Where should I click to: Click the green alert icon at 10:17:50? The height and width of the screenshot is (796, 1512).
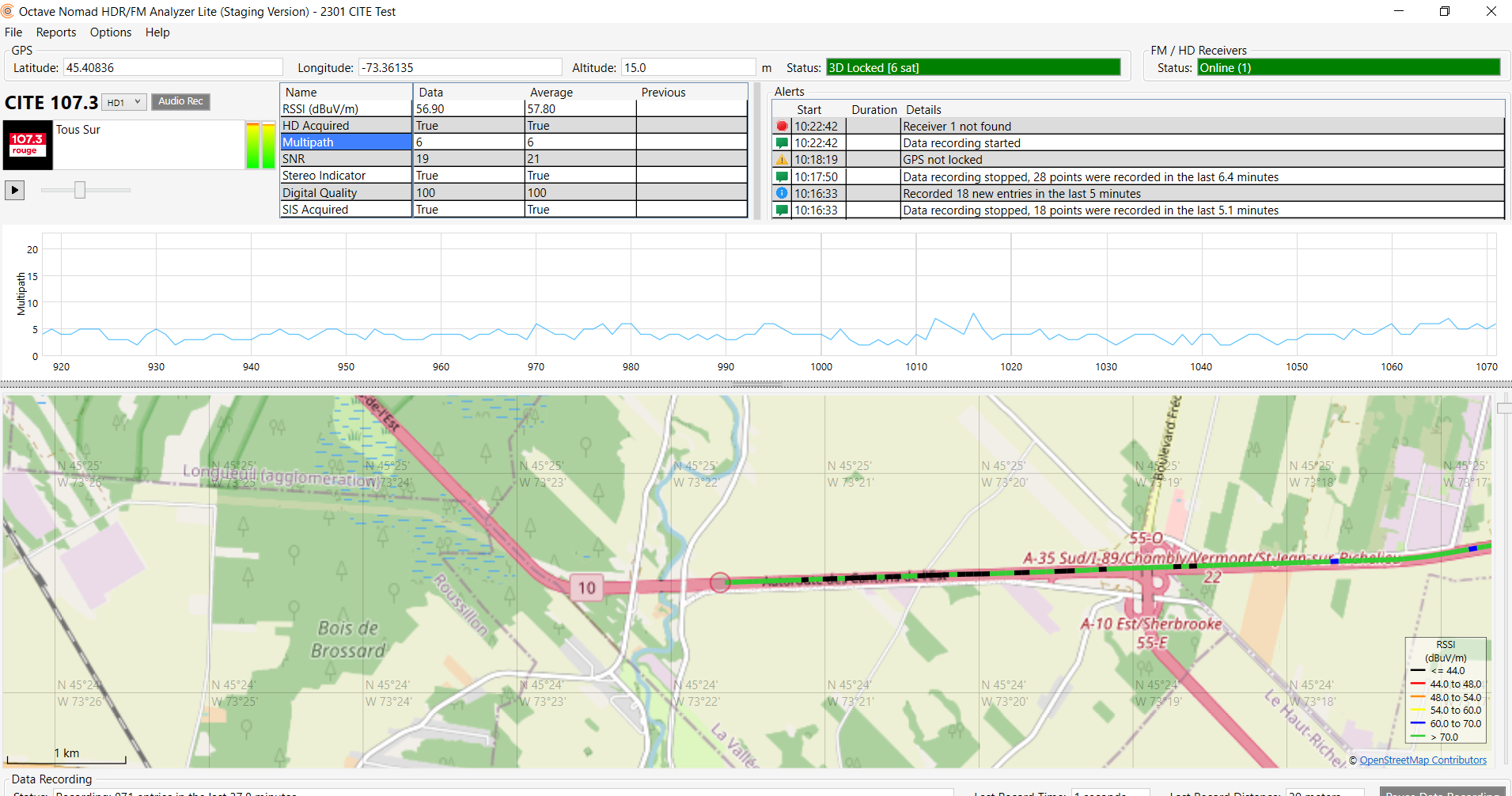(782, 177)
